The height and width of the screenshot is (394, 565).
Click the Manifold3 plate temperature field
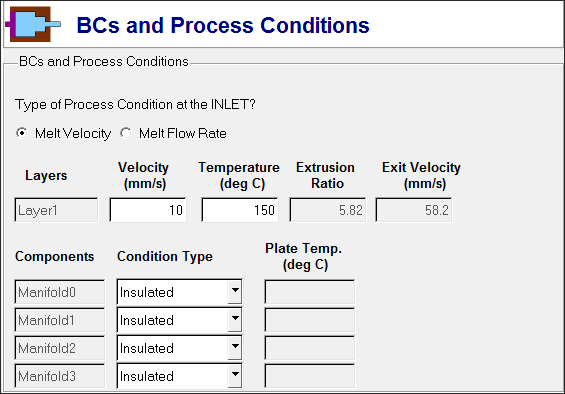(x=310, y=376)
